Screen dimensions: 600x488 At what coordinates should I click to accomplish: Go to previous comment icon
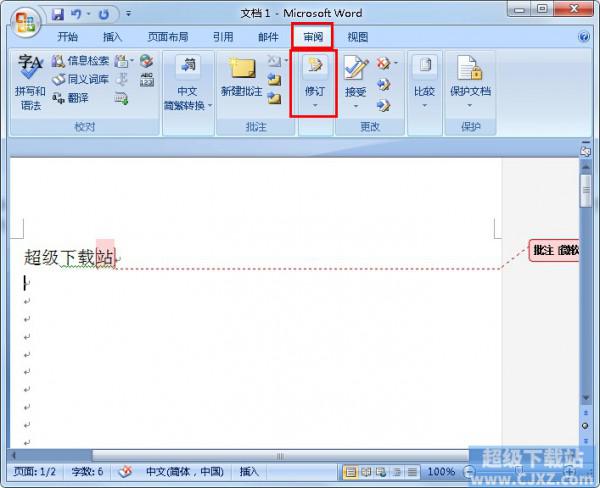274,79
